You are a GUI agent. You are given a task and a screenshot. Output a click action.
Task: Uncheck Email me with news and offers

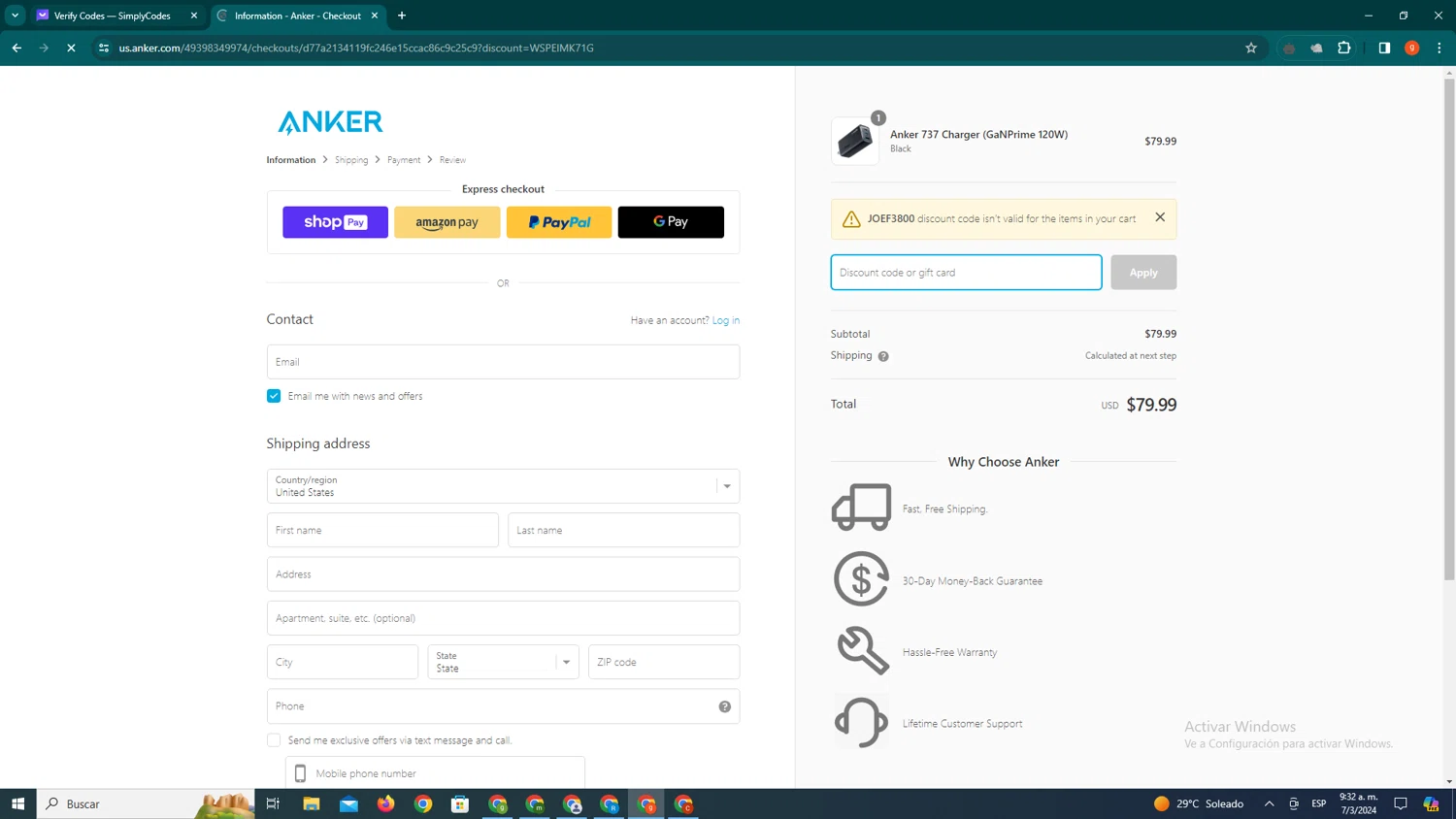point(274,396)
